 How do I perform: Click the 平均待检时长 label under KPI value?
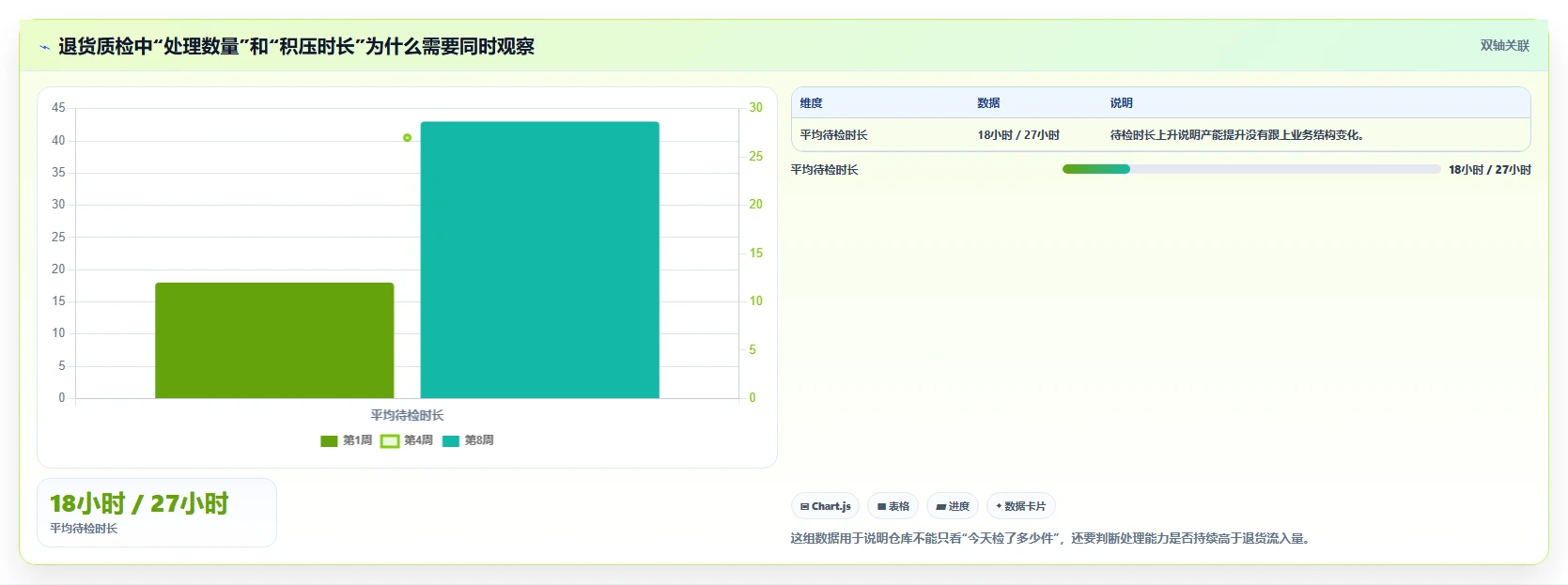(84, 529)
